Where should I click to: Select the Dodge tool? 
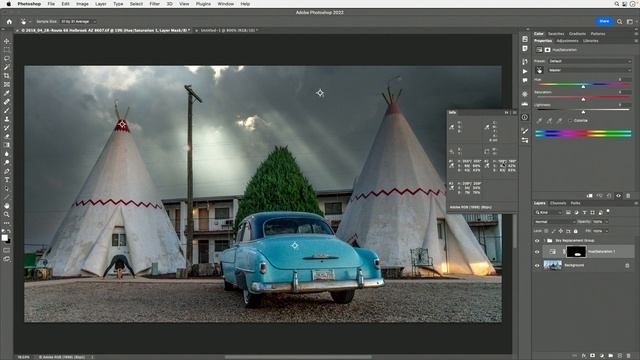(7, 162)
